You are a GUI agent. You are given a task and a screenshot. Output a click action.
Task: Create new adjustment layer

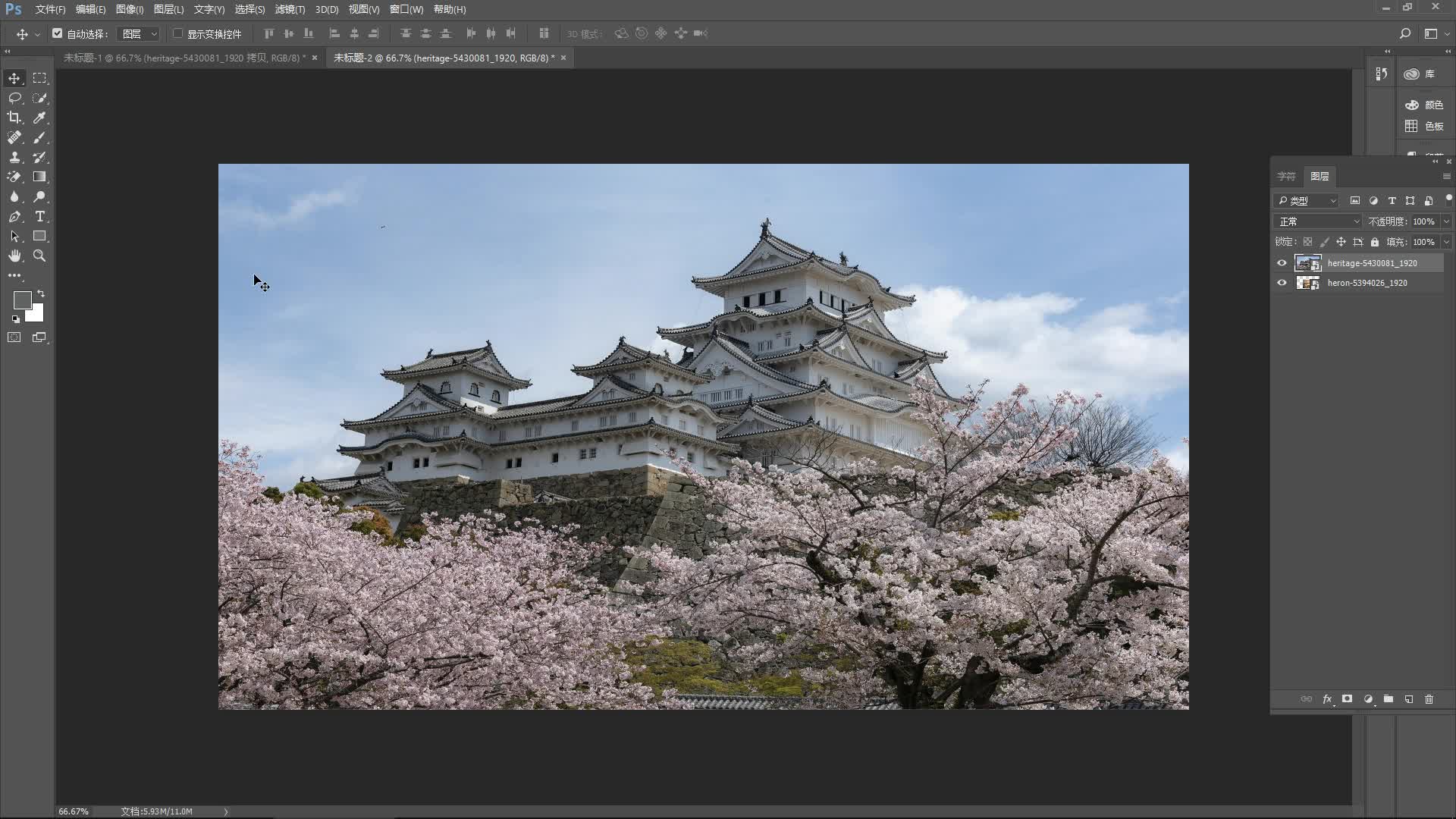1368,699
